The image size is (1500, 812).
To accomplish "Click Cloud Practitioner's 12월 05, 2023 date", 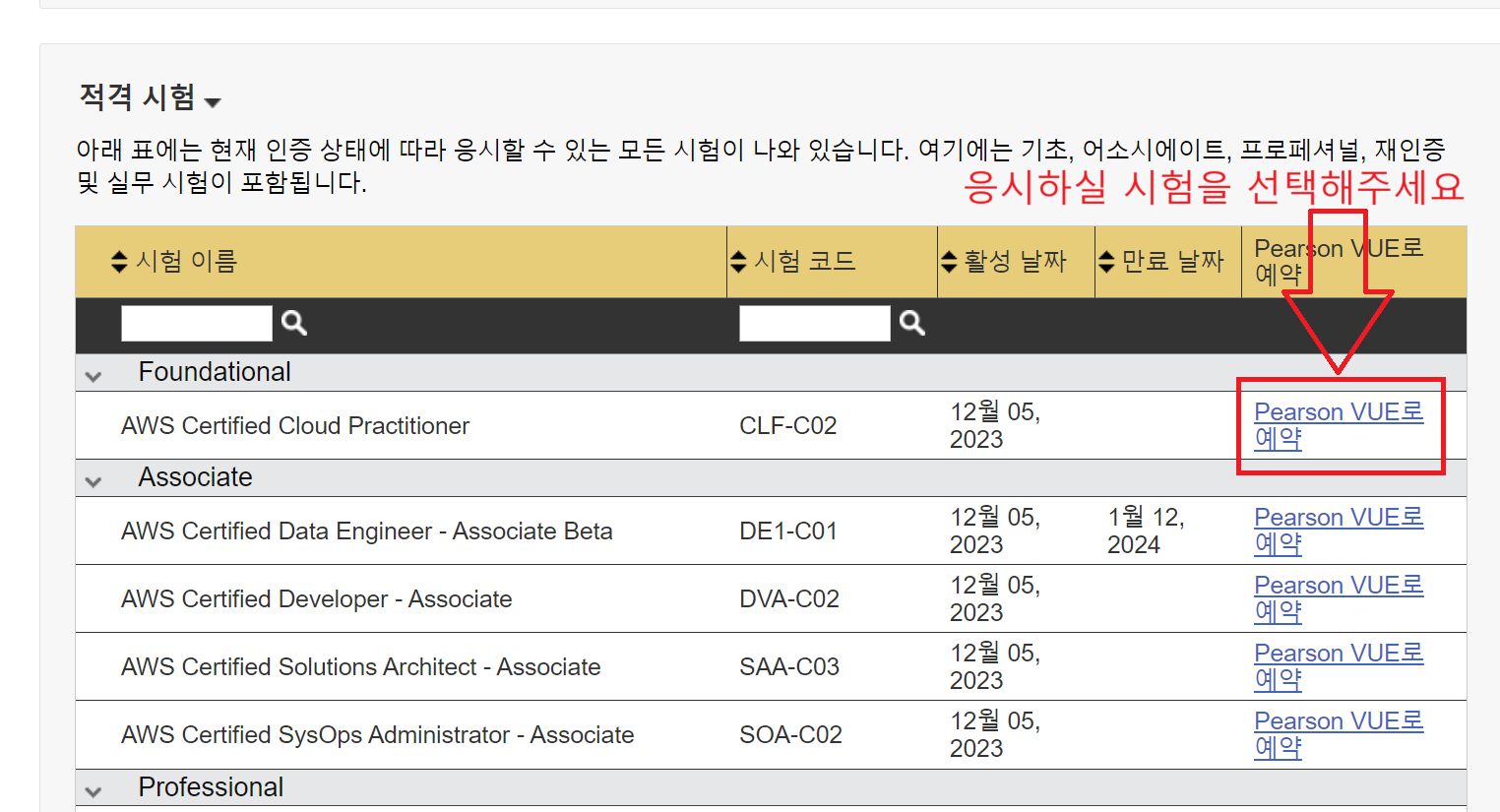I will (995, 425).
